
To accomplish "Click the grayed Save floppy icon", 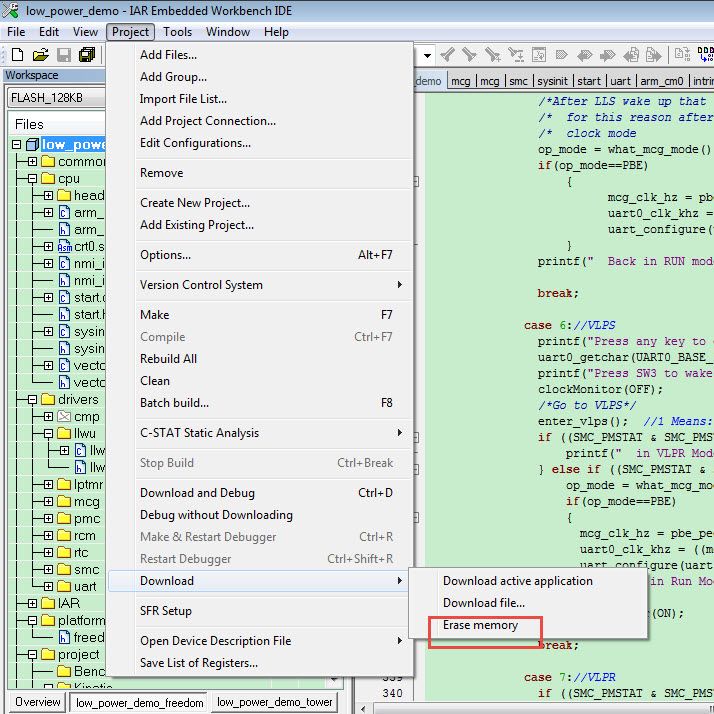I will pyautogui.click(x=64, y=55).
